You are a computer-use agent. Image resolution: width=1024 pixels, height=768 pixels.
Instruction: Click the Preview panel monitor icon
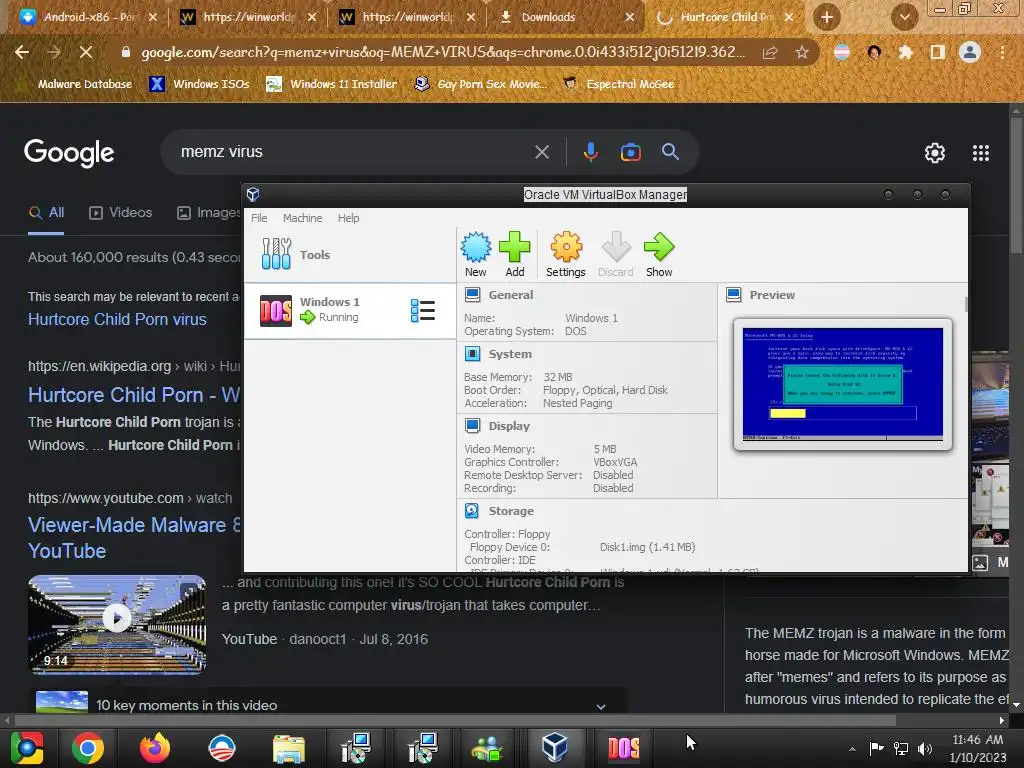[x=733, y=295]
